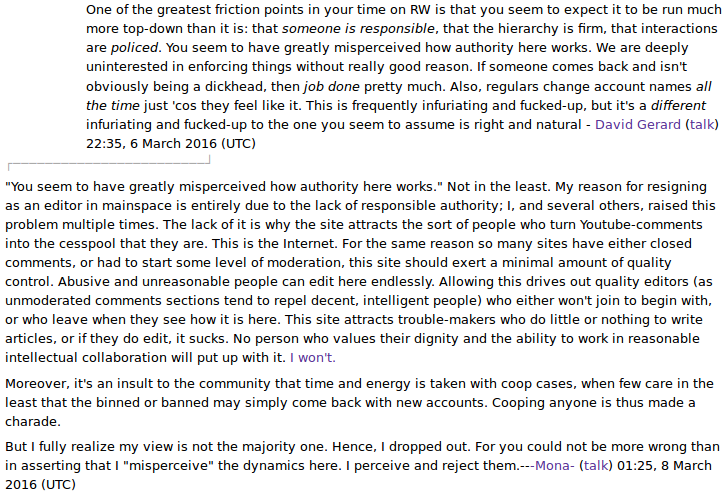Follow the purple "I won't." link
This screenshot has width=724, height=492.
313,358
